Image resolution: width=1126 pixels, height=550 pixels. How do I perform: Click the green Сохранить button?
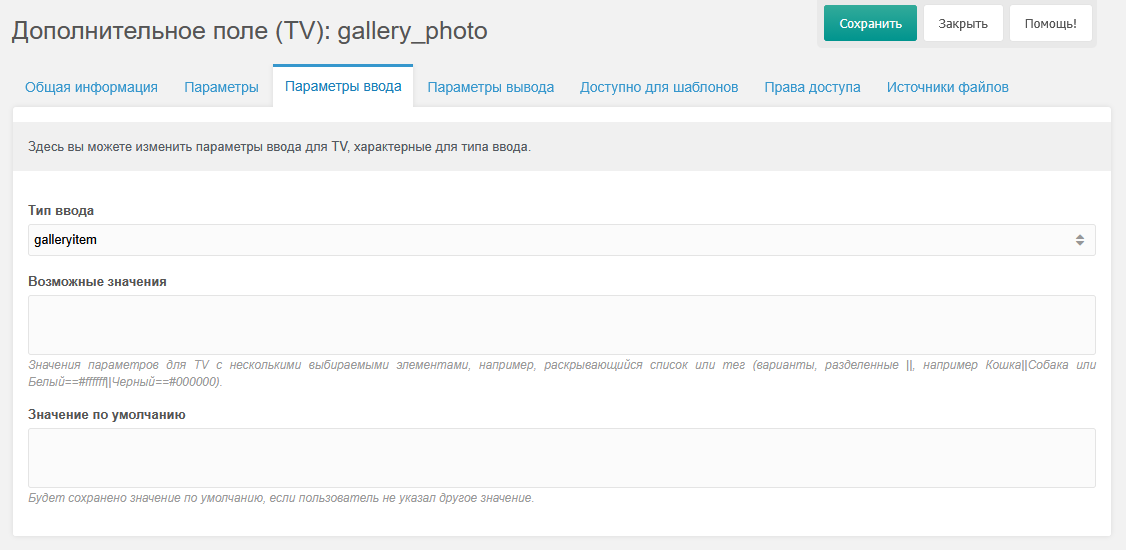[x=870, y=23]
